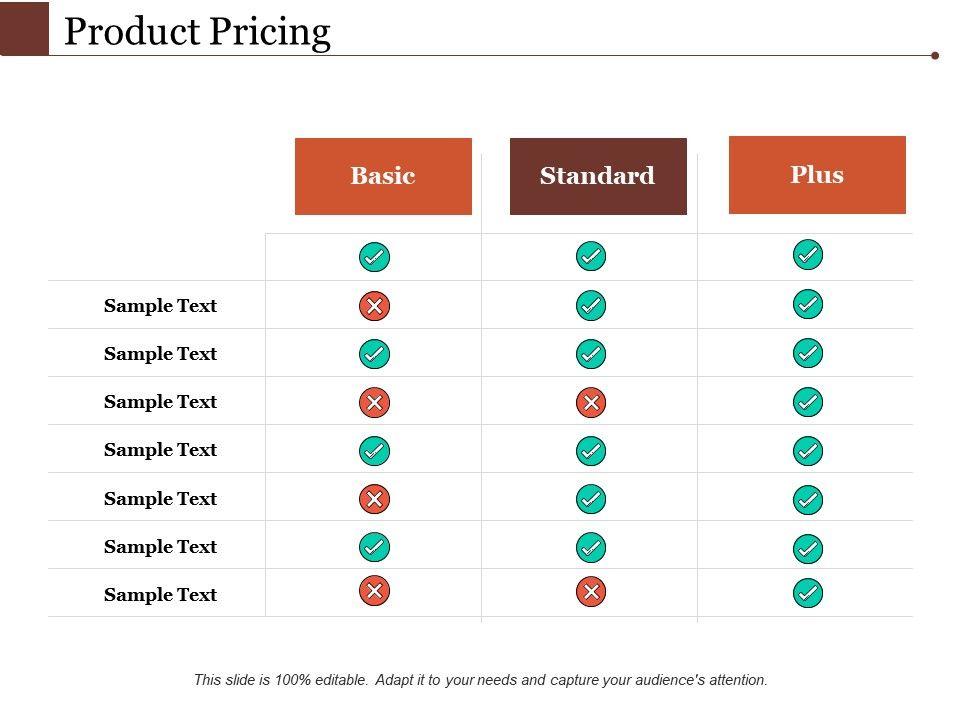
Task: Click Basic red cross in first Sample Text row
Action: coord(374,306)
